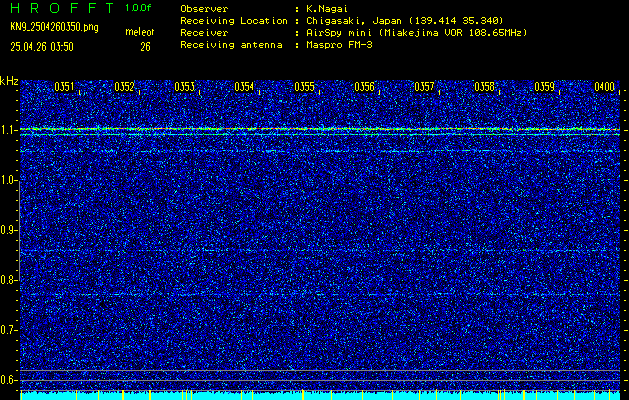Click the 0355 time marker
This screenshot has height=400, width=629.
(x=304, y=87)
